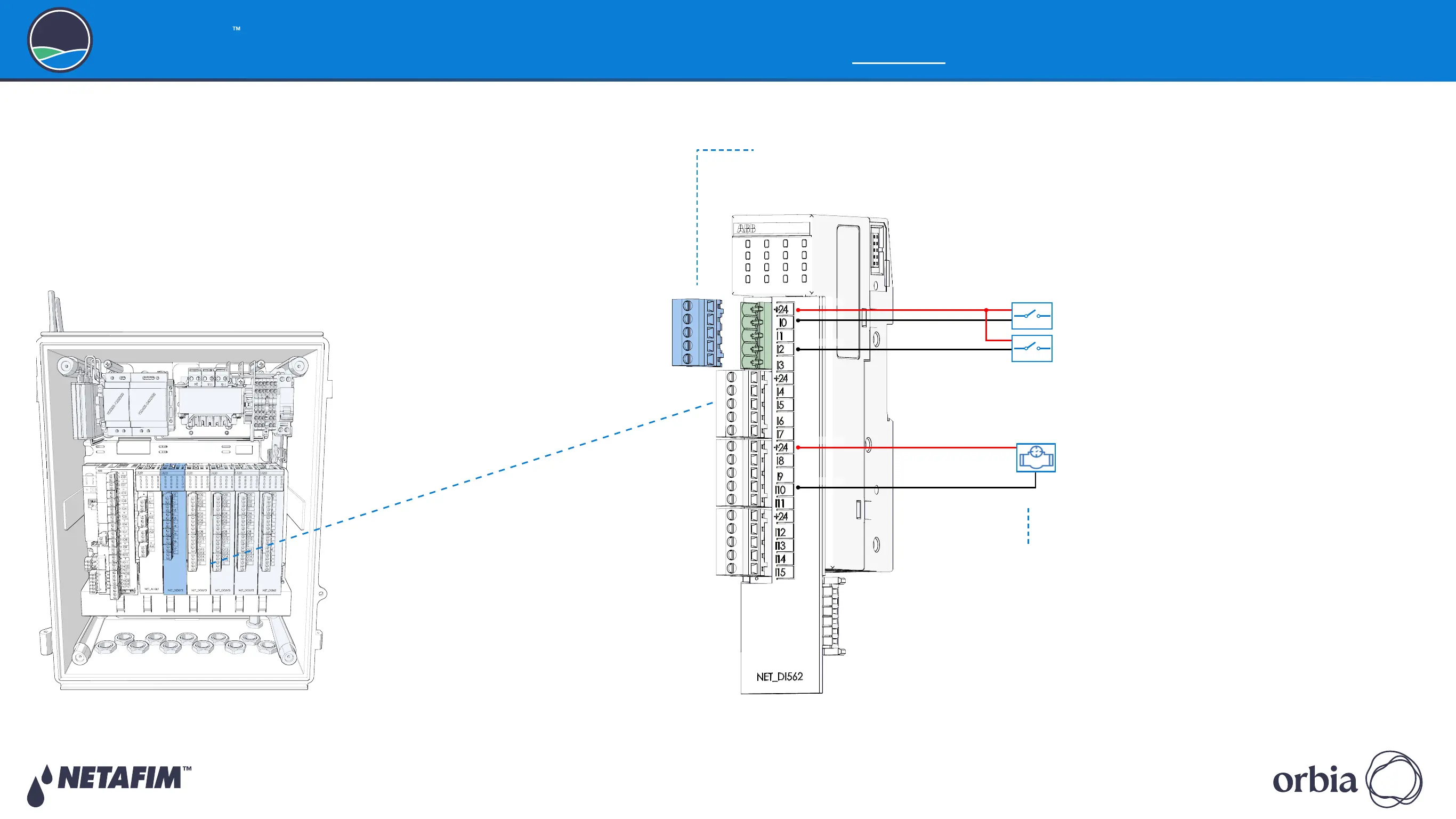Click the +24 terminal just above I8
The image size is (1456, 819).
click(783, 447)
